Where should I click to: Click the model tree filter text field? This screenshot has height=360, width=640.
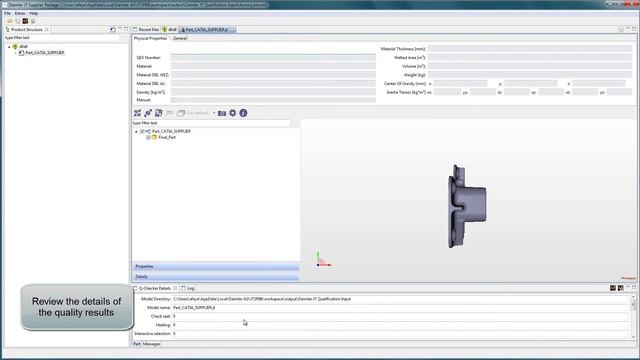pos(211,123)
